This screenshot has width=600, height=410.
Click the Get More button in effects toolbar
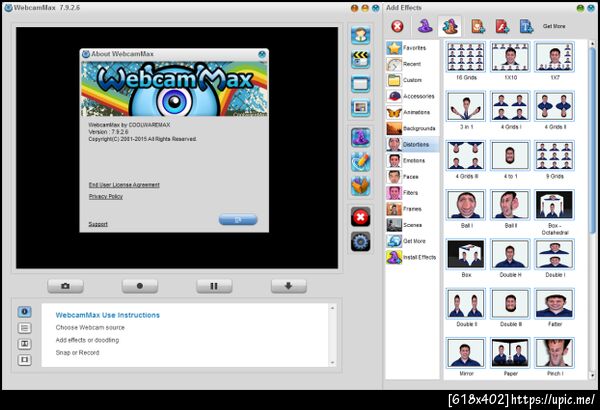554,26
